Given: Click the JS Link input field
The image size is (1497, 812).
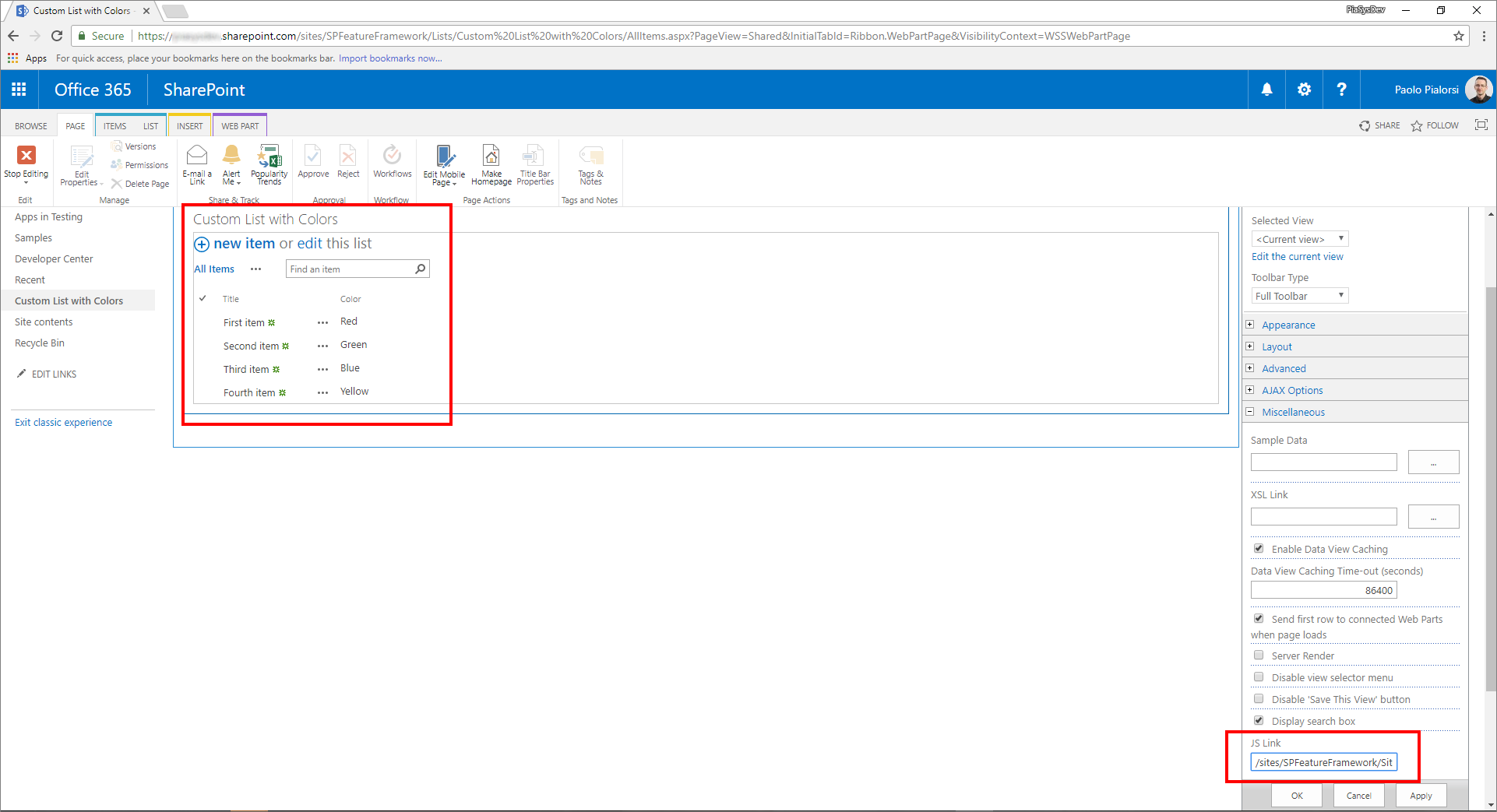Looking at the screenshot, I should (x=1324, y=762).
